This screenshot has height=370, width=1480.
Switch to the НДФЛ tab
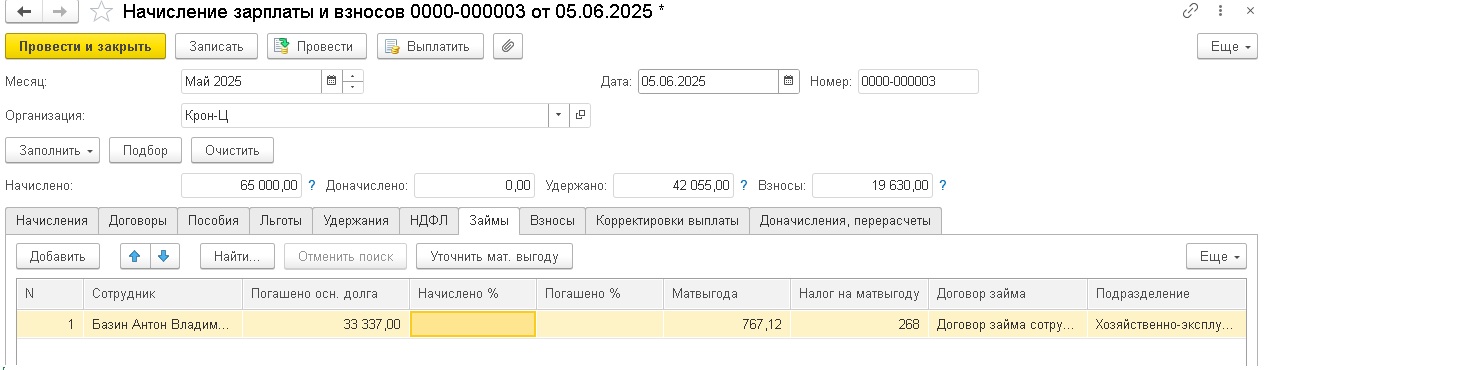(x=429, y=220)
